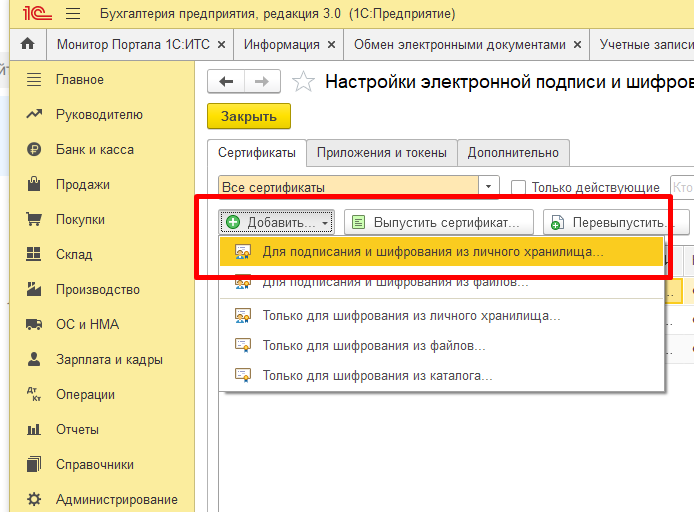Choose Только для шифрования из каталога
694x512 pixels.
[x=441, y=375]
